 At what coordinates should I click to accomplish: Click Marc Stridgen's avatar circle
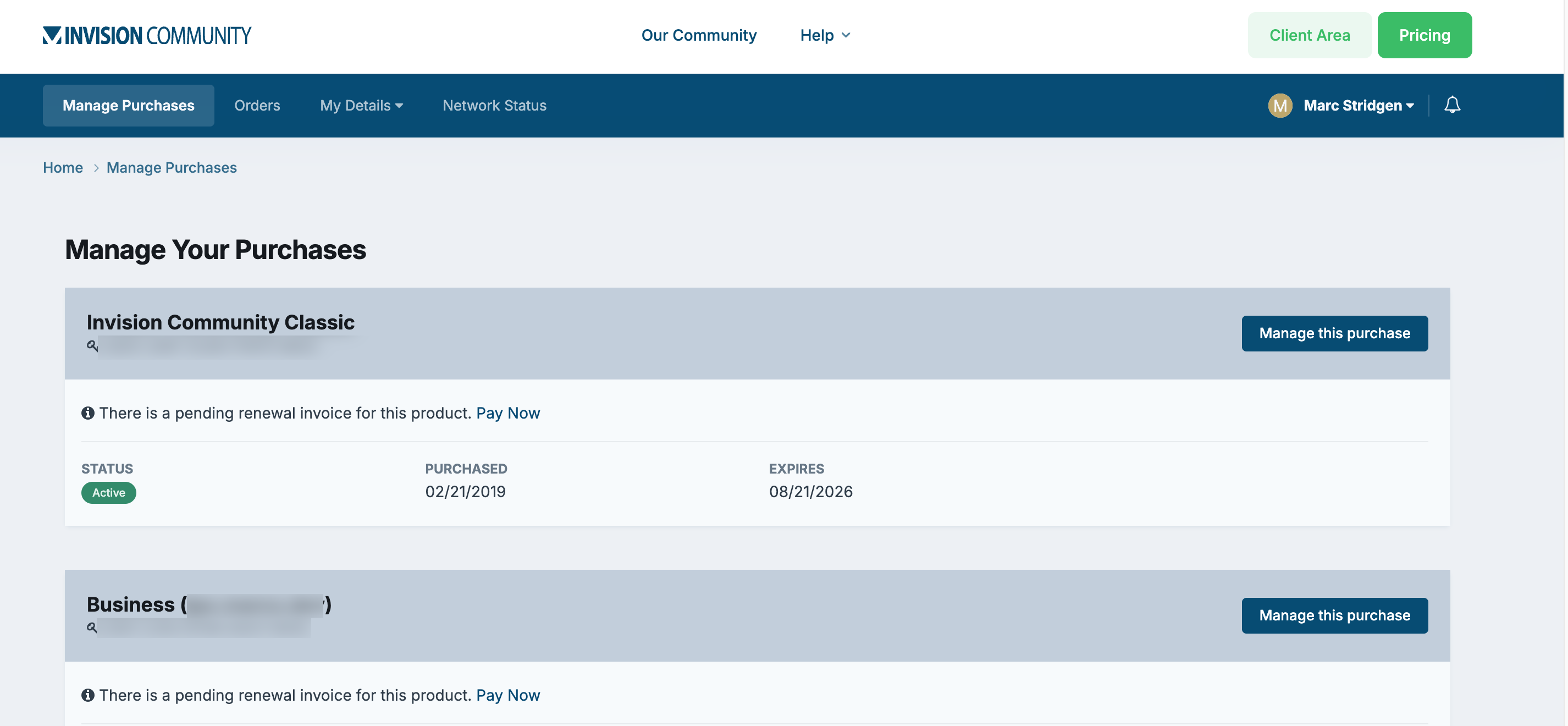[x=1280, y=106]
